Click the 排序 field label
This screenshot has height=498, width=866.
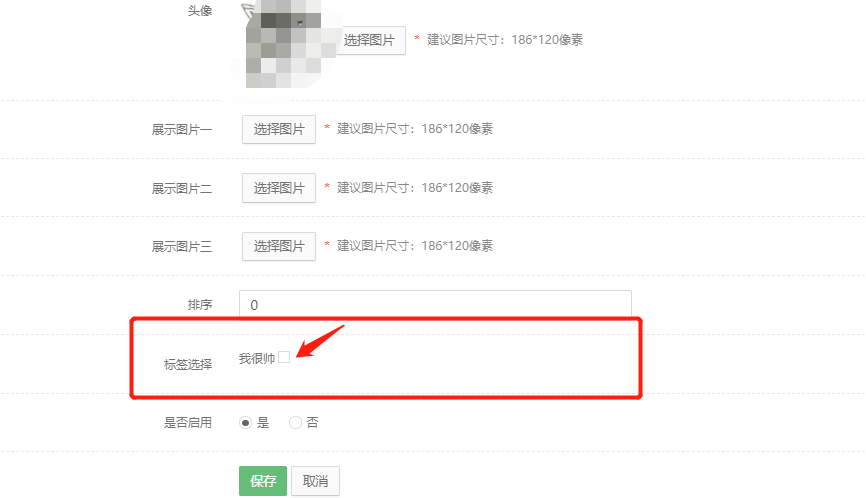pyautogui.click(x=200, y=305)
